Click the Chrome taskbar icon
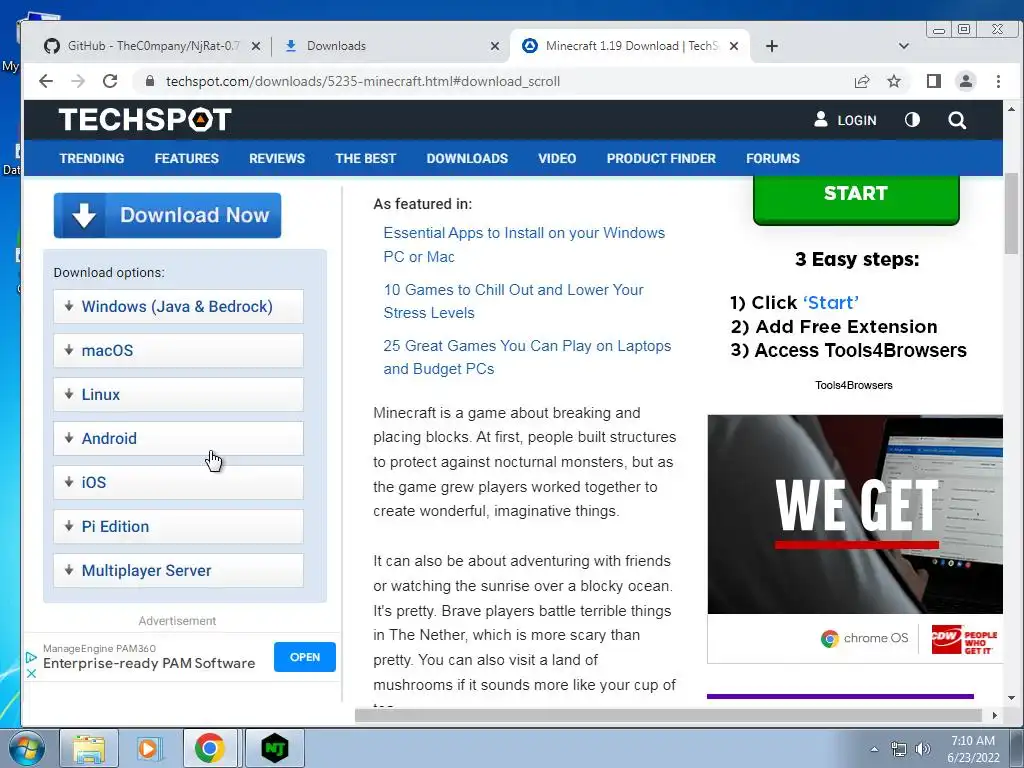Screen dimensions: 1024x768 pyautogui.click(x=210, y=748)
